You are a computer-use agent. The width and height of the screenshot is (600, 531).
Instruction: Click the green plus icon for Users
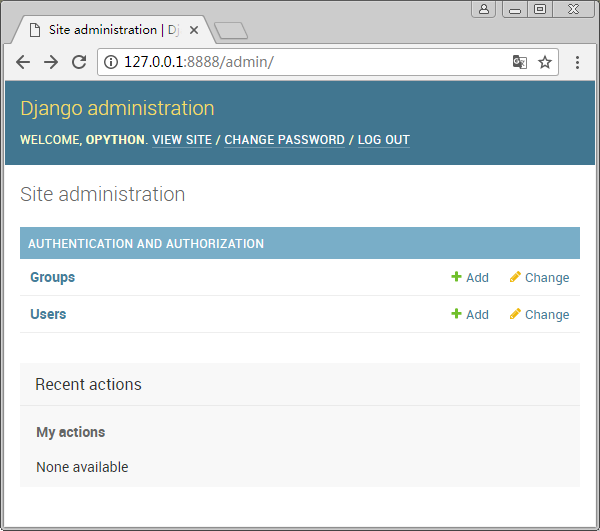(456, 314)
